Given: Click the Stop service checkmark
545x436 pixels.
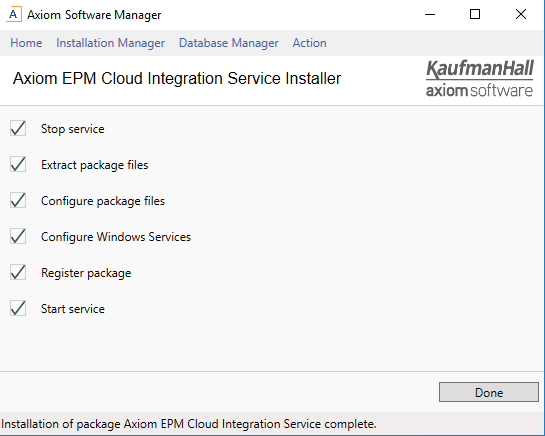Looking at the screenshot, I should click(18, 128).
